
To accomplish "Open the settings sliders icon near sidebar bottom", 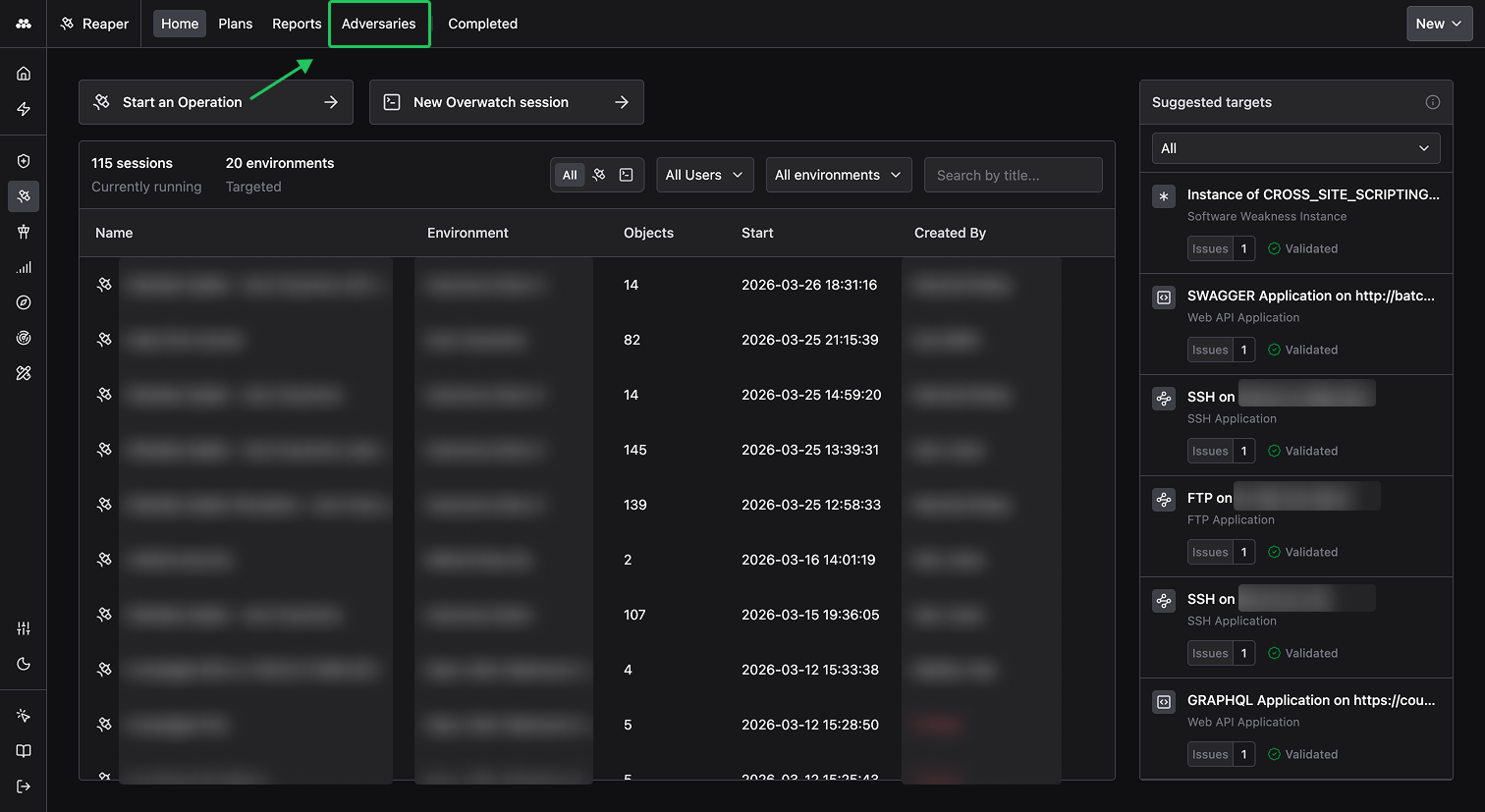I will tap(23, 627).
